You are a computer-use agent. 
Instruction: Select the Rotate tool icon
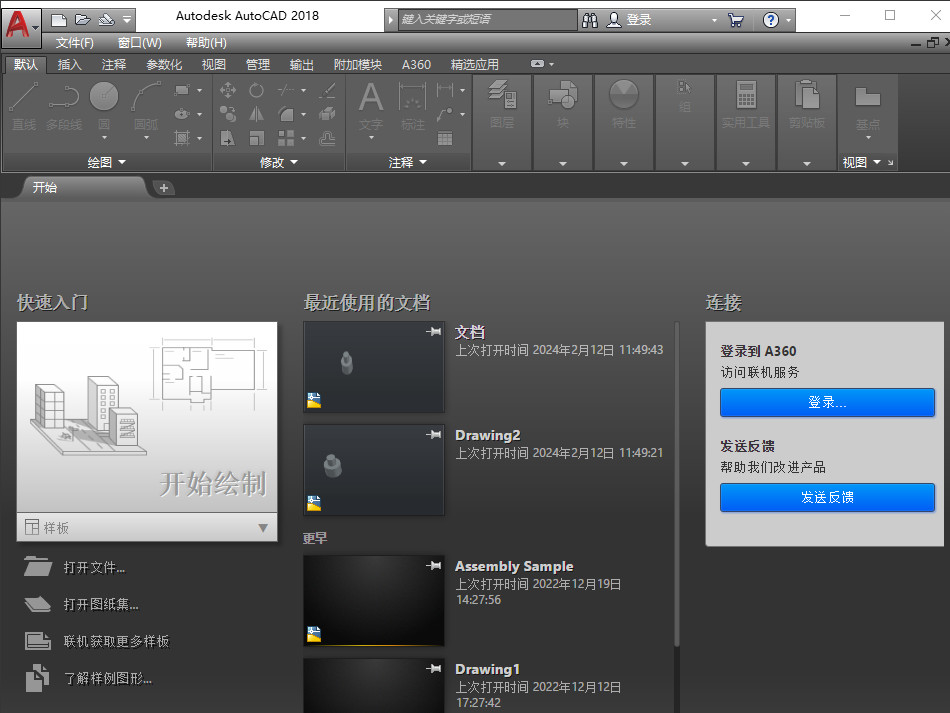tap(256, 91)
